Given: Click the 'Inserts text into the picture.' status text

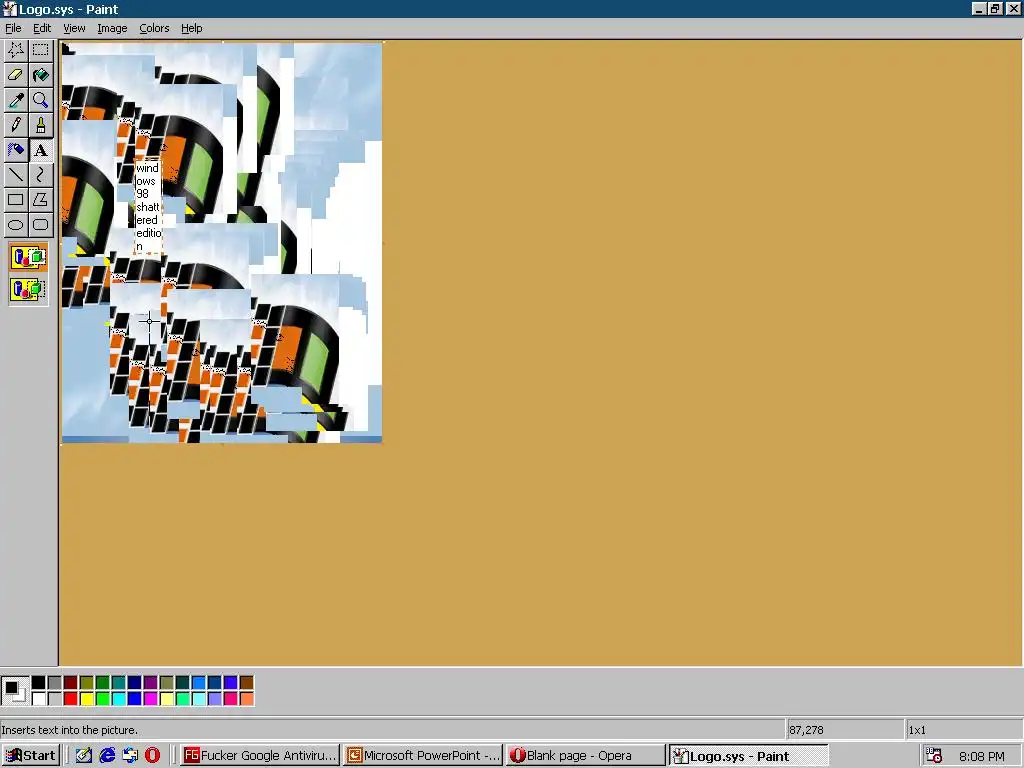Looking at the screenshot, I should coord(69,730).
